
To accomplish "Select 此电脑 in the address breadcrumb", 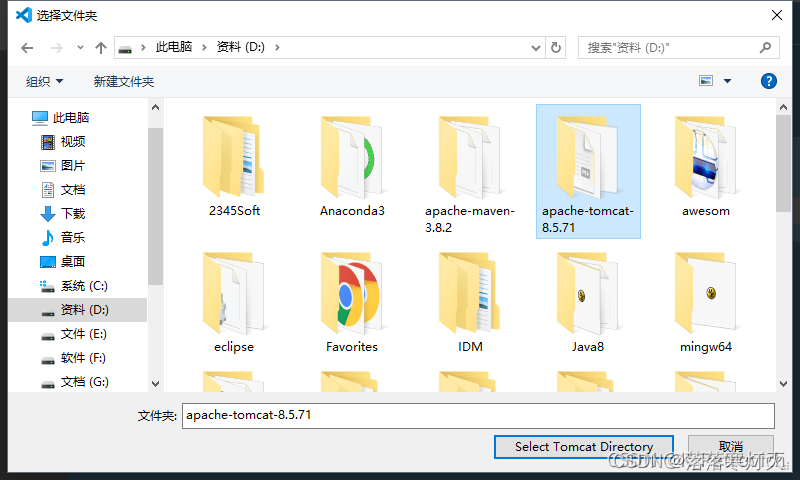I will [x=173, y=47].
